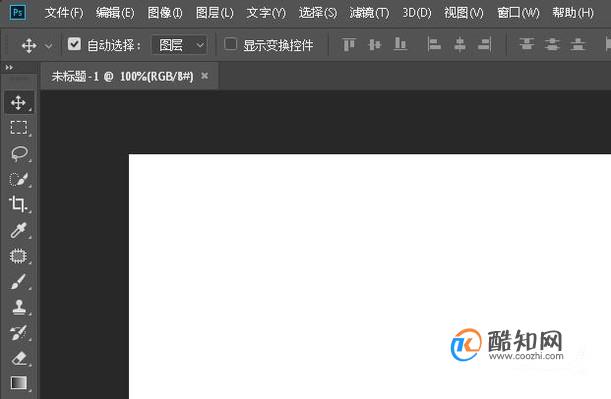Expand the toolbox with double-arrow

pyautogui.click(x=9, y=68)
